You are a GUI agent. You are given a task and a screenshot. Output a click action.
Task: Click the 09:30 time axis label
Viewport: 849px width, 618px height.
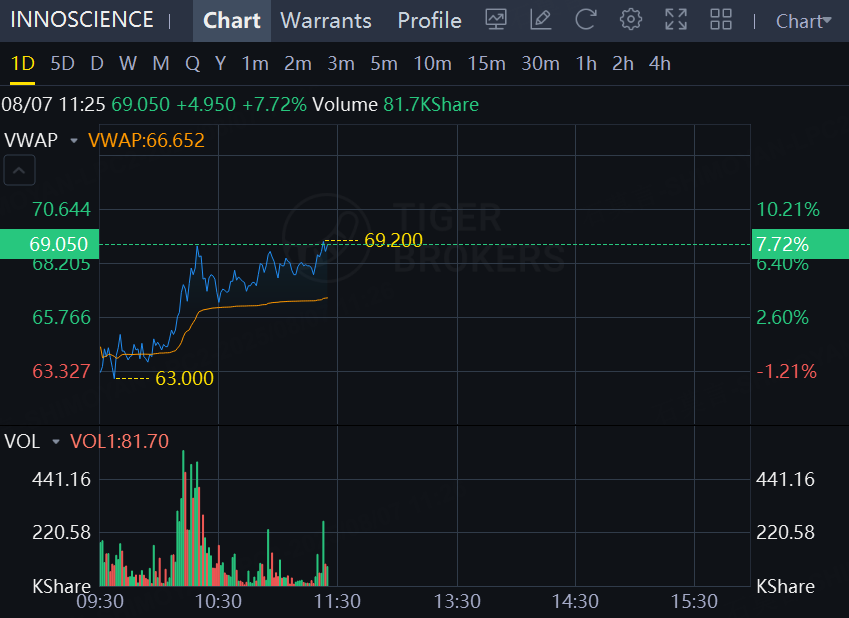click(100, 601)
